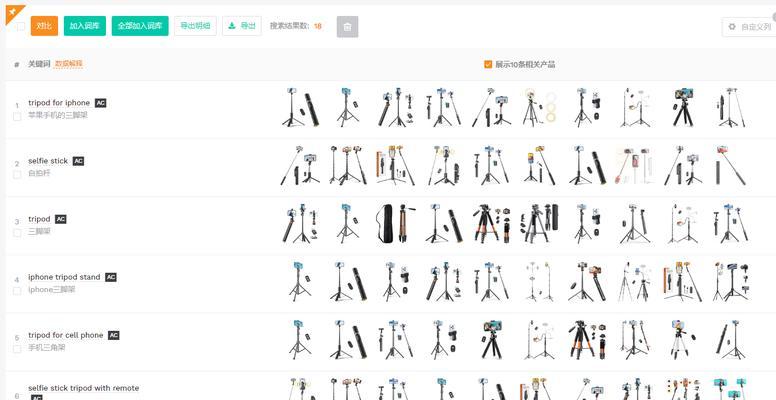776x400 pixels.
Task: Click AC badge next to 'tripod' keyword
Action: point(61,219)
